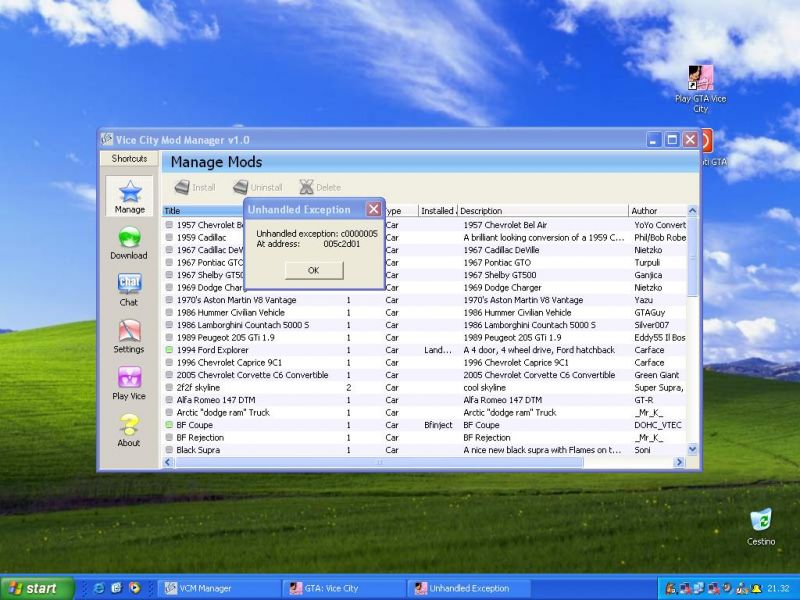Toggle status box for 1986 Hummer Civilian Vehicle

[169, 312]
